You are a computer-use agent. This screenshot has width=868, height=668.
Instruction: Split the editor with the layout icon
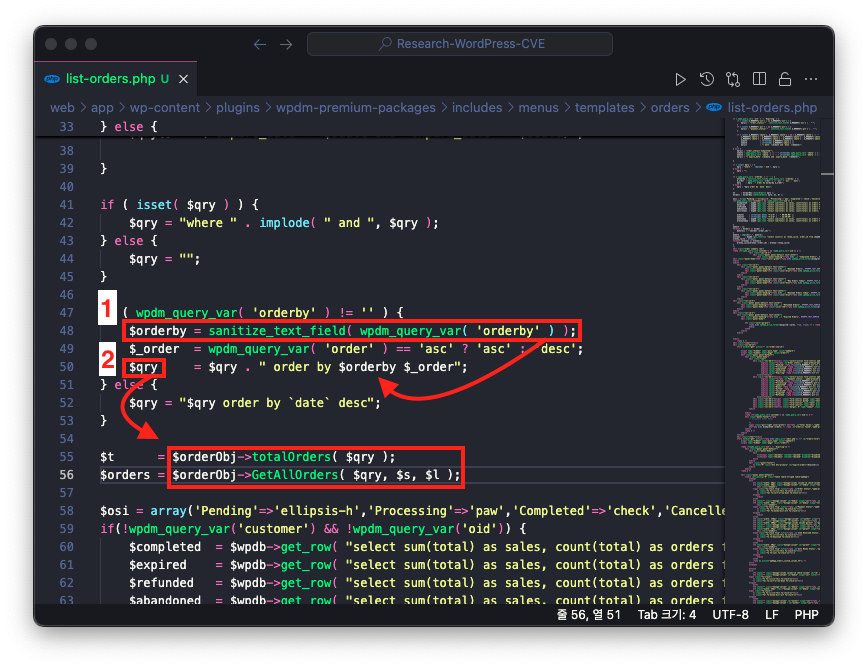click(760, 80)
